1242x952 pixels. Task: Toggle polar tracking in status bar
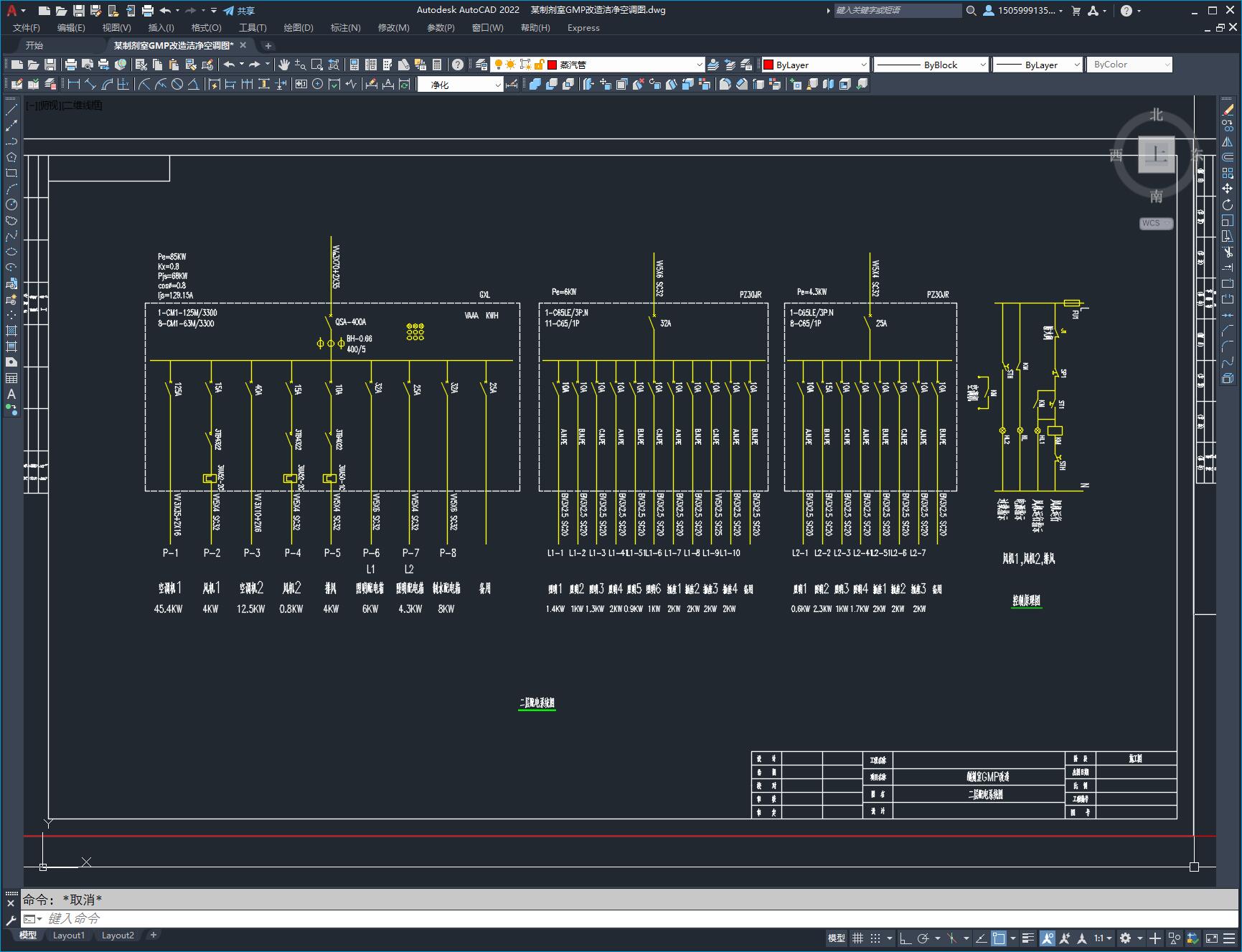[x=923, y=938]
